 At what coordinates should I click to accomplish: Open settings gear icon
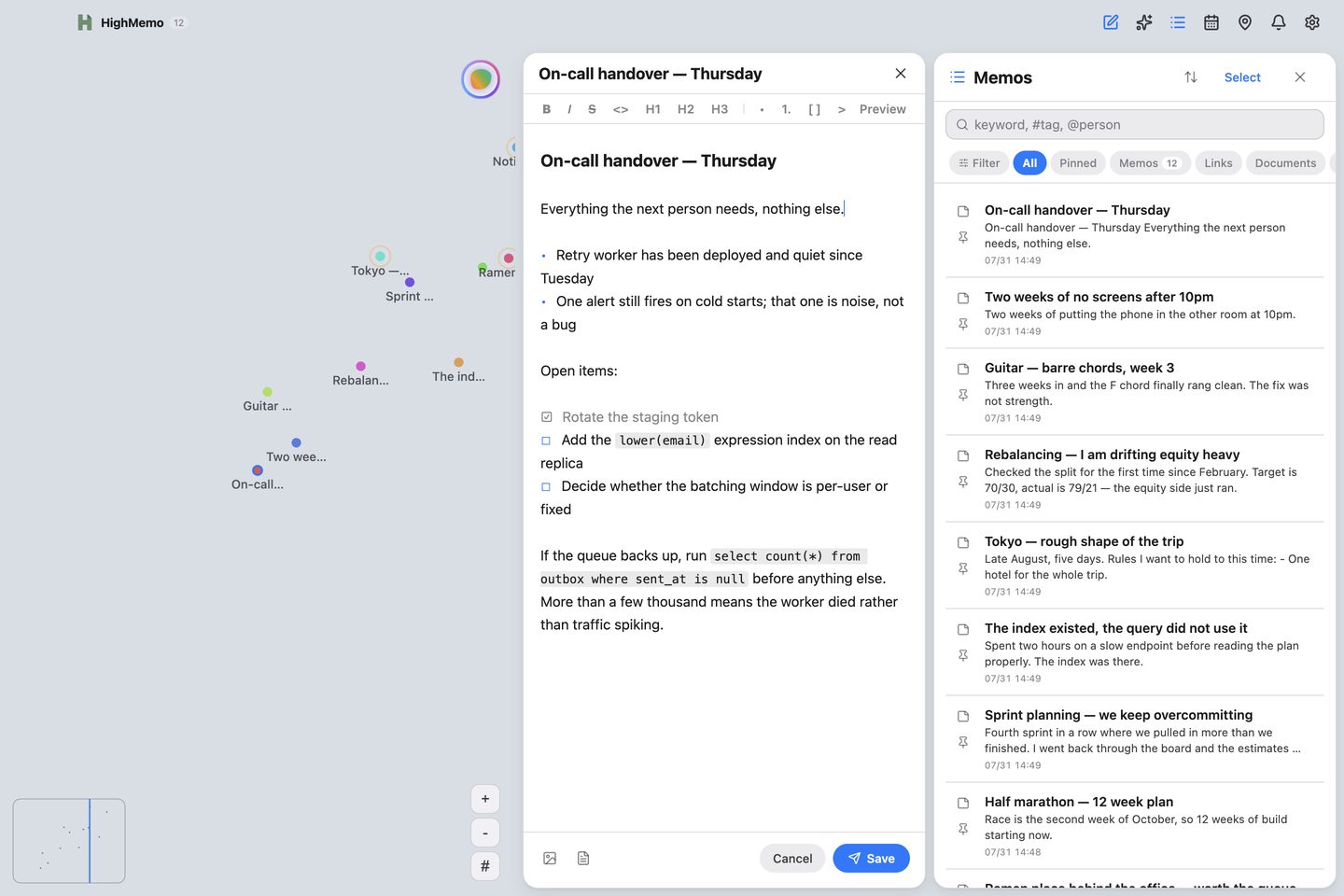pyautogui.click(x=1312, y=22)
